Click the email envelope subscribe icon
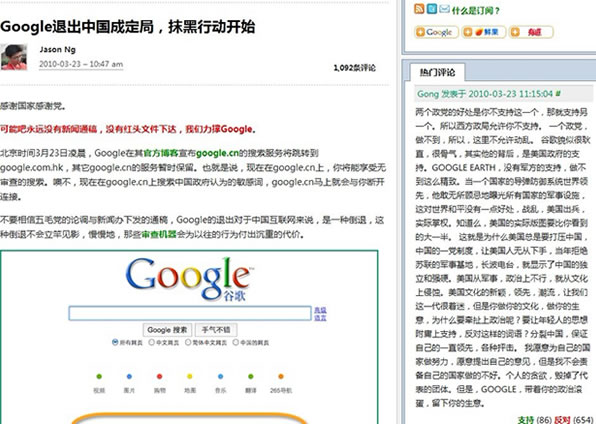The width and height of the screenshot is (596, 424). [444, 9]
